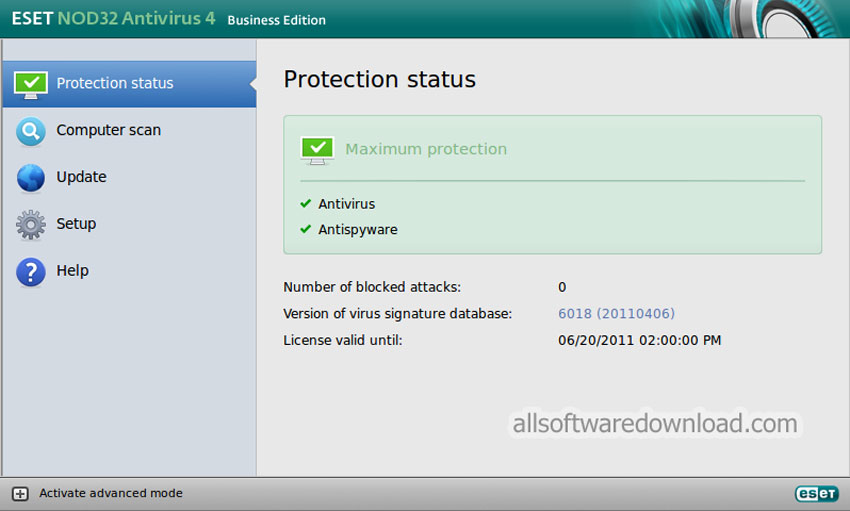Click the Update globe icon
This screenshot has width=850, height=511.
[x=30, y=178]
